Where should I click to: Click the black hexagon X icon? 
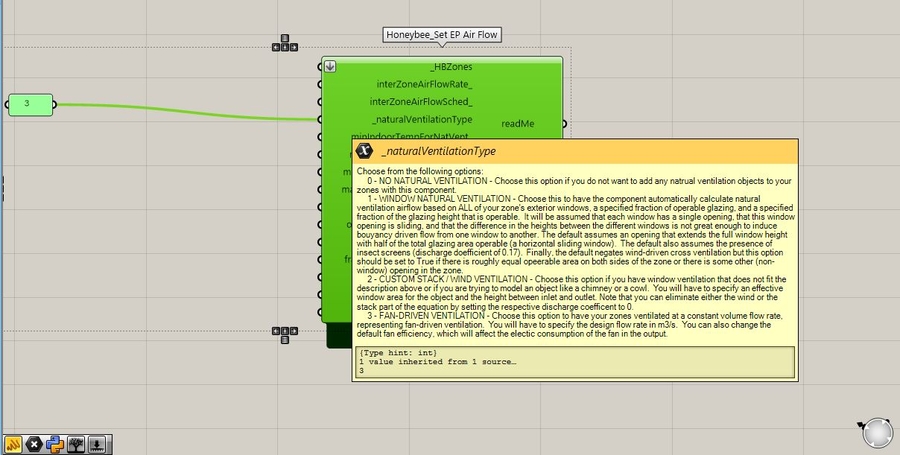pos(35,443)
